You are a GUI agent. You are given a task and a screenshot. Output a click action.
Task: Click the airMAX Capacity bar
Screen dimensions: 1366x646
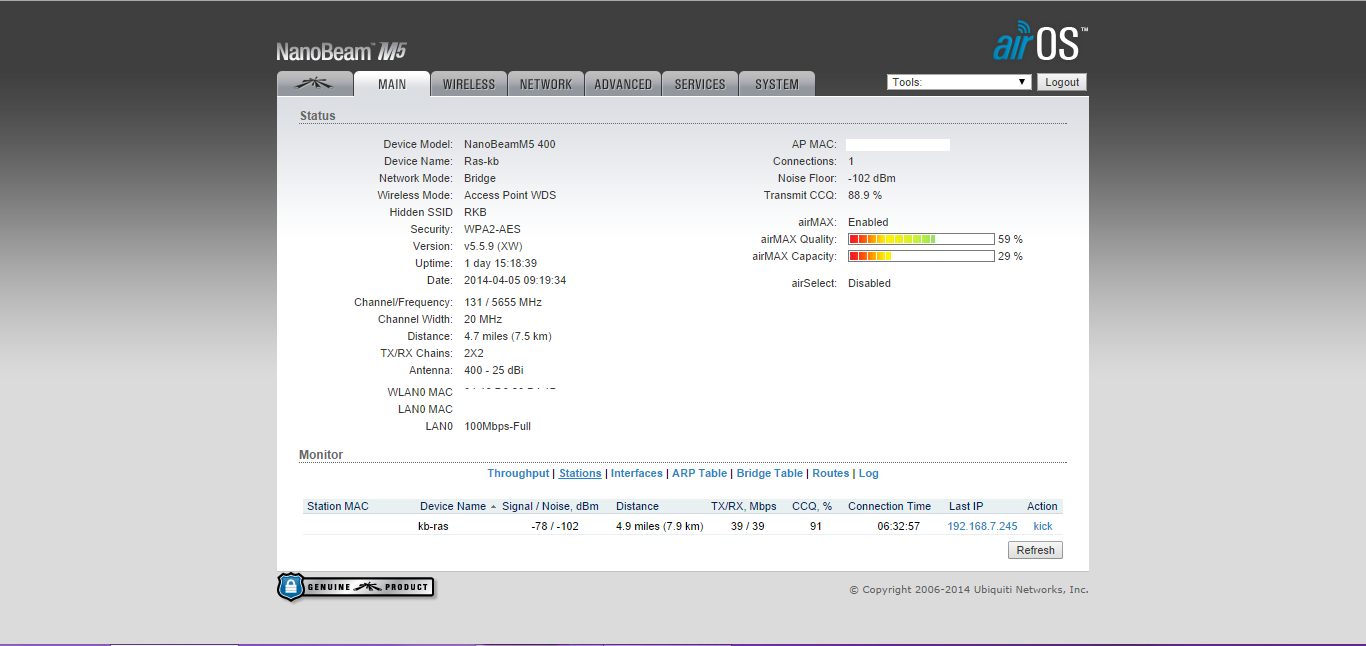tap(921, 256)
